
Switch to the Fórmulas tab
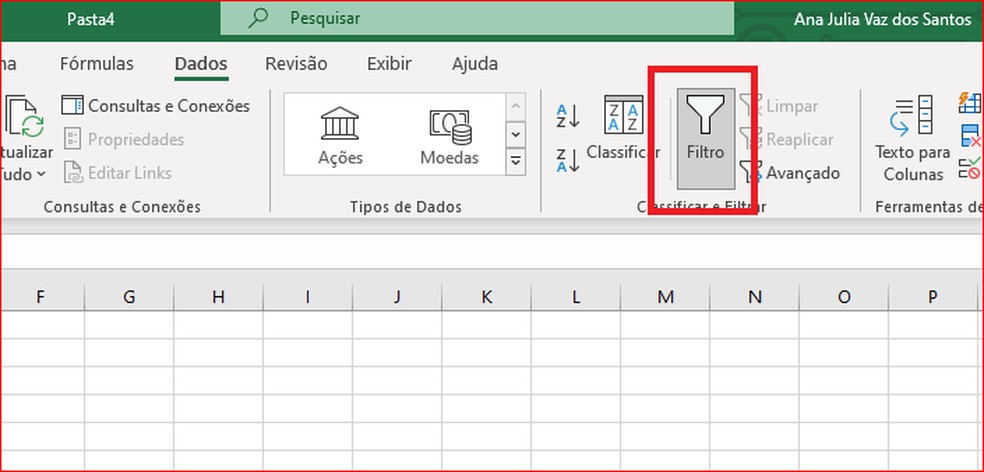97,64
